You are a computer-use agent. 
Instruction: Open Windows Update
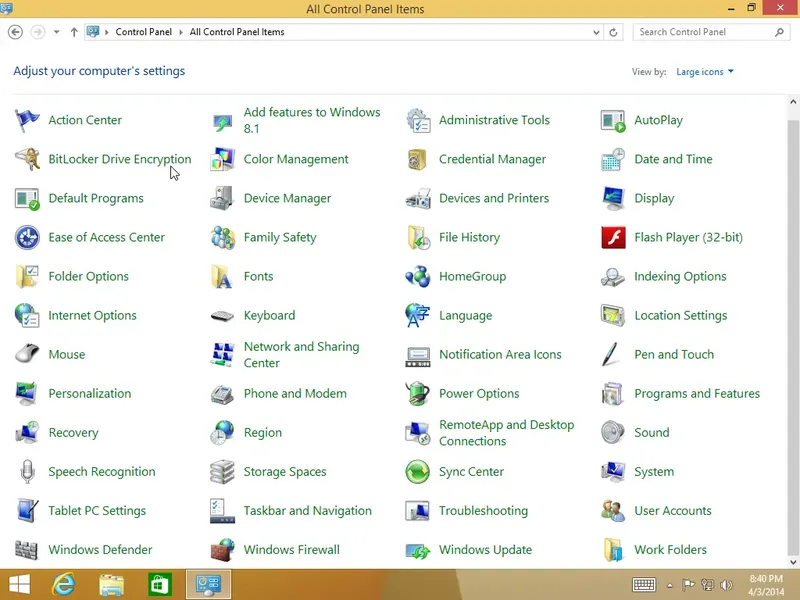tap(485, 549)
